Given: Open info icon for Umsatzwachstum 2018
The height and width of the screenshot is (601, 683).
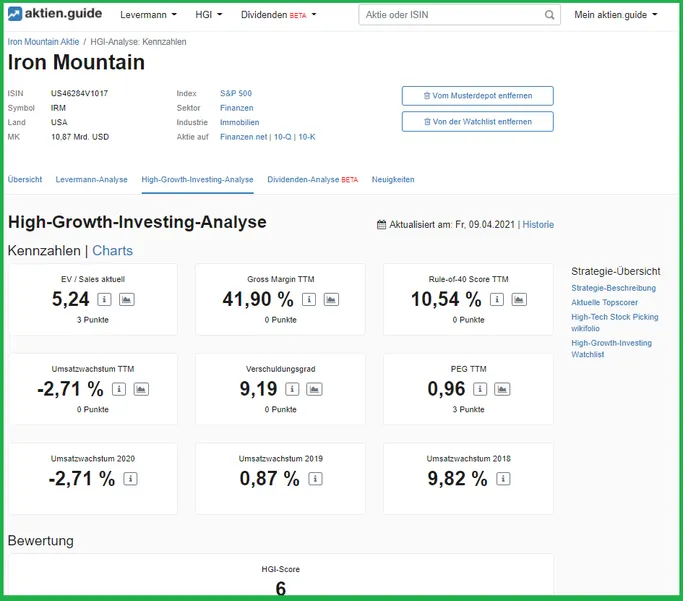Looking at the screenshot, I should pyautogui.click(x=503, y=479).
